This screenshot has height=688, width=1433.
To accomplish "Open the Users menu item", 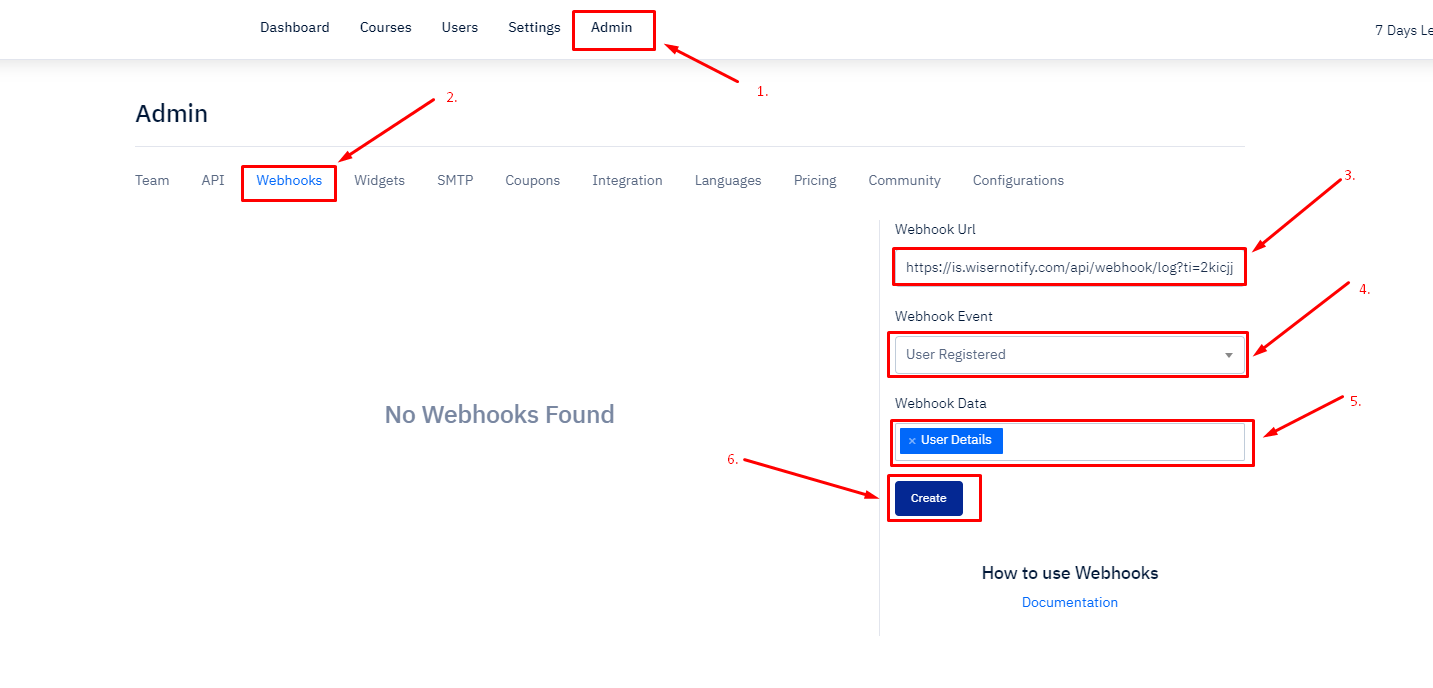I will point(460,28).
